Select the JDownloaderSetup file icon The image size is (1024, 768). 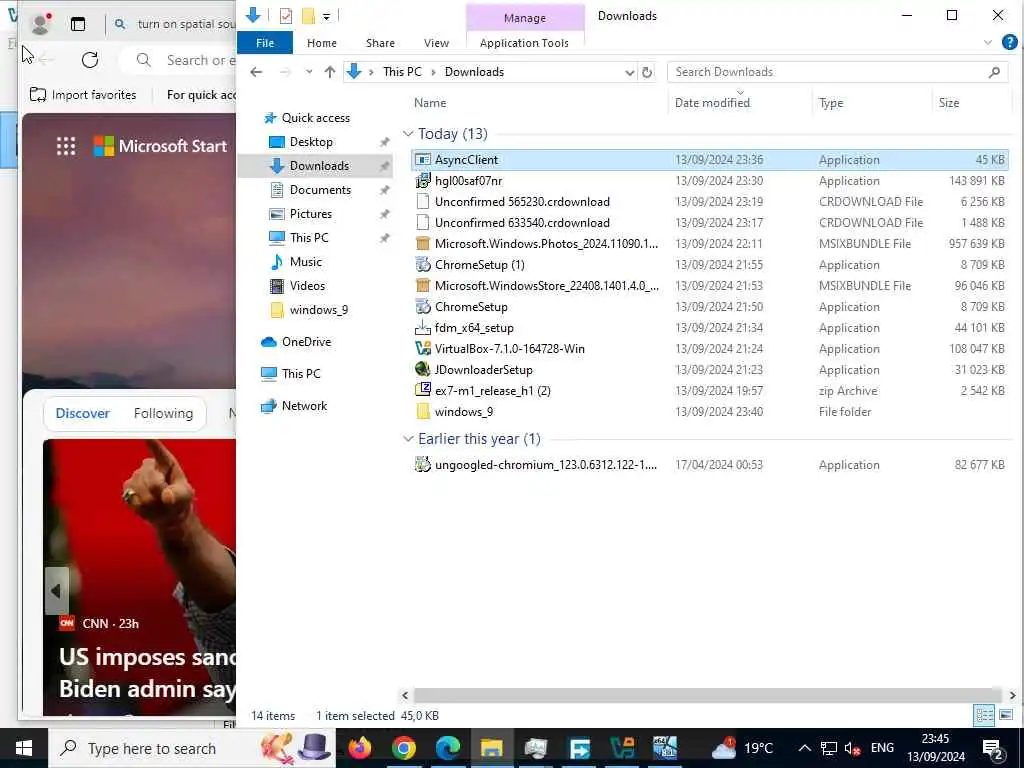pos(423,370)
